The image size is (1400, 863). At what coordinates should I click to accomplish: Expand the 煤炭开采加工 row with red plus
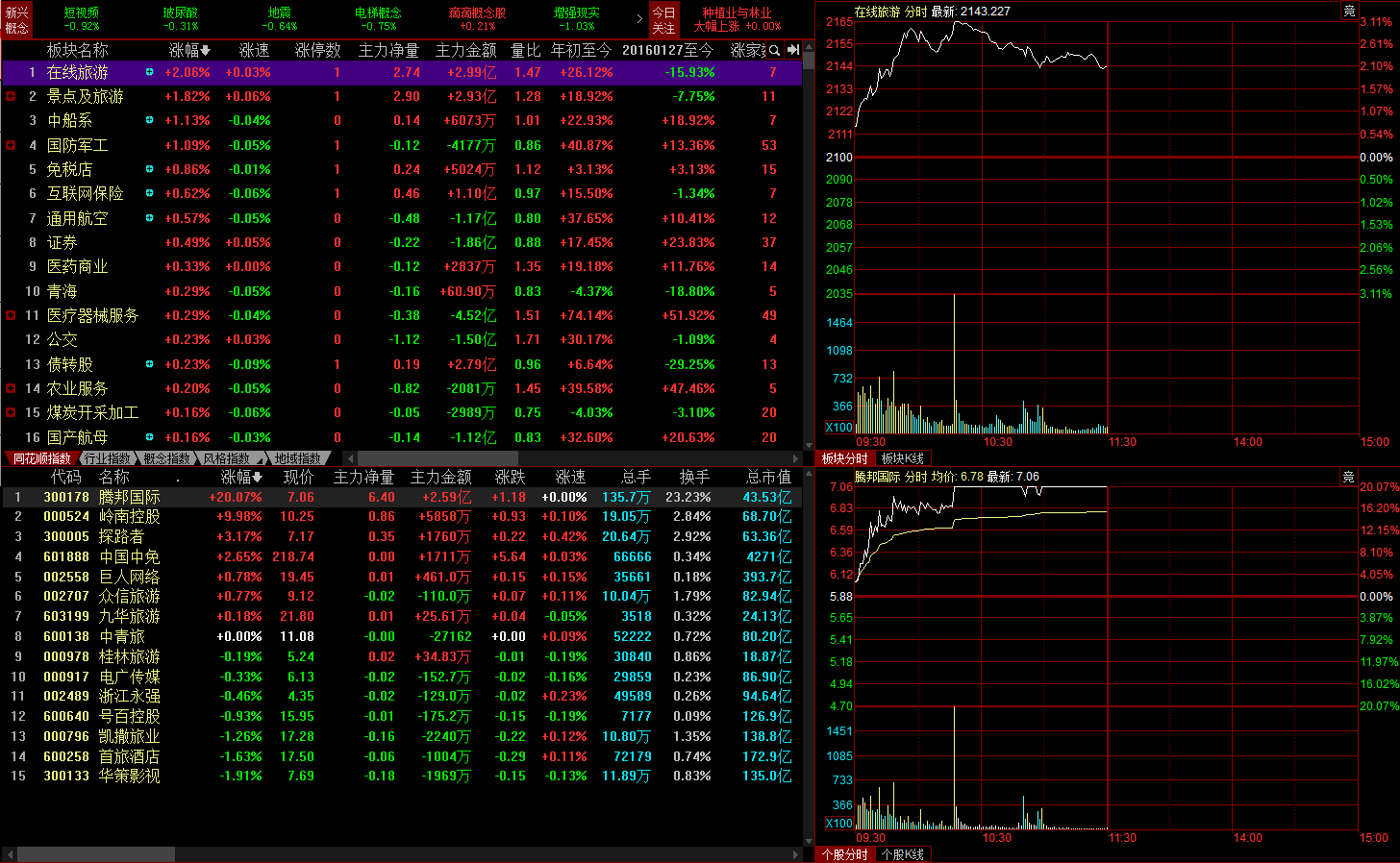click(x=11, y=412)
